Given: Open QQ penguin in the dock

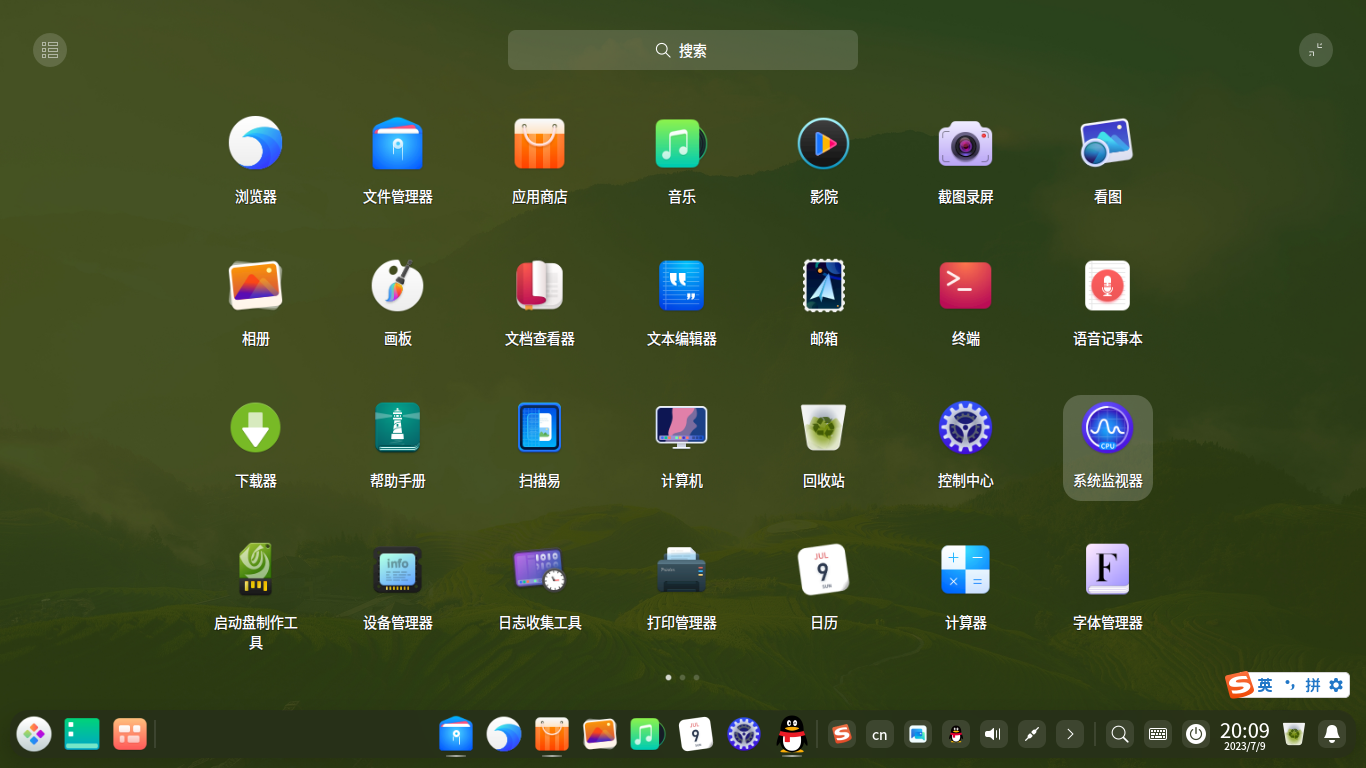Looking at the screenshot, I should point(792,734).
